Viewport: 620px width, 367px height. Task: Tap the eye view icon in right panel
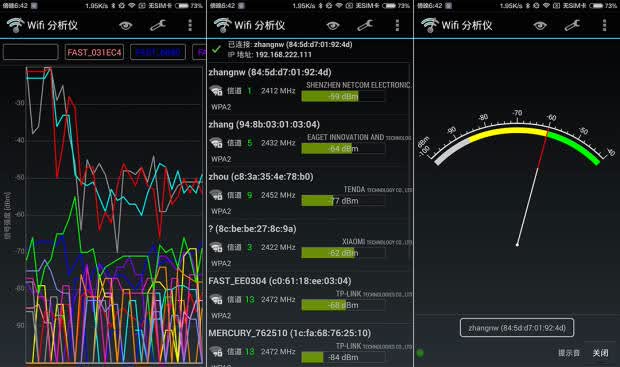point(540,26)
